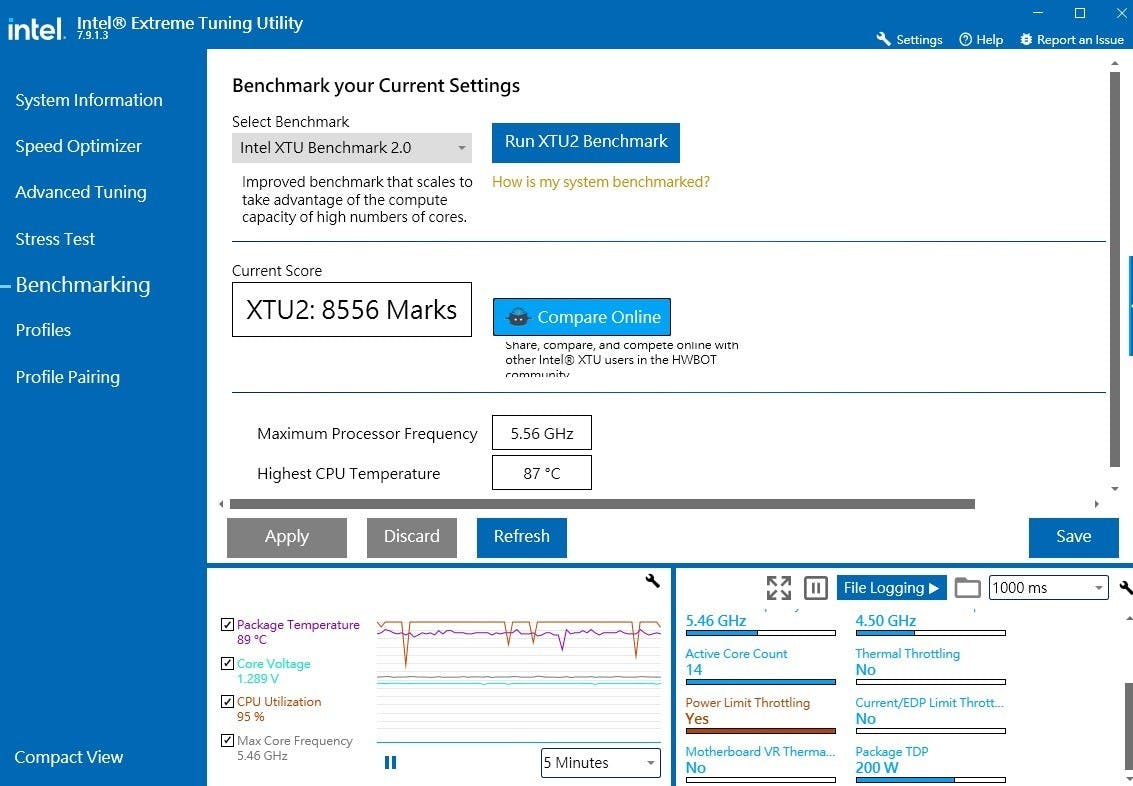This screenshot has height=786, width=1133.
Task: Expand monitor panel to full screen
Action: tap(778, 588)
